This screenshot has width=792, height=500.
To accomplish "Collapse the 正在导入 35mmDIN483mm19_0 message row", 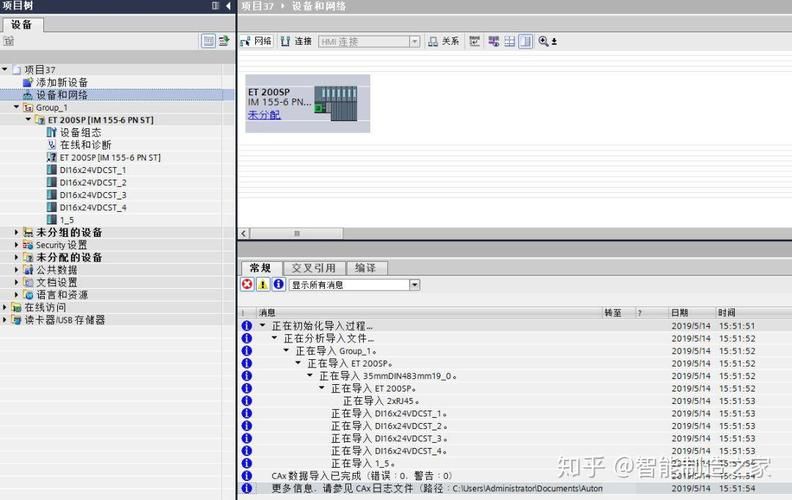I will [x=310, y=376].
